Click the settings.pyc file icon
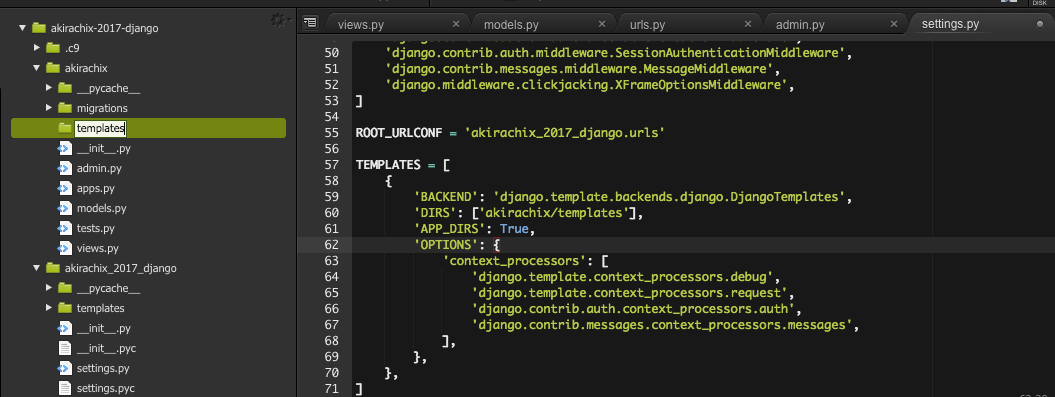 65,388
